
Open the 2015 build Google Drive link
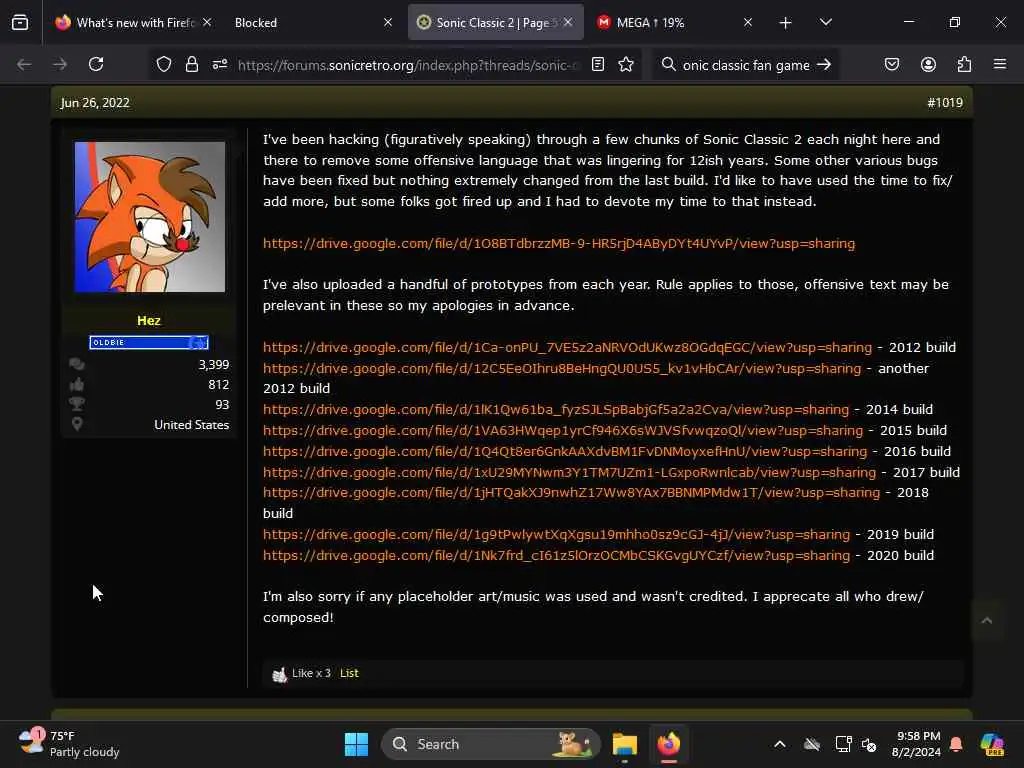pos(563,430)
